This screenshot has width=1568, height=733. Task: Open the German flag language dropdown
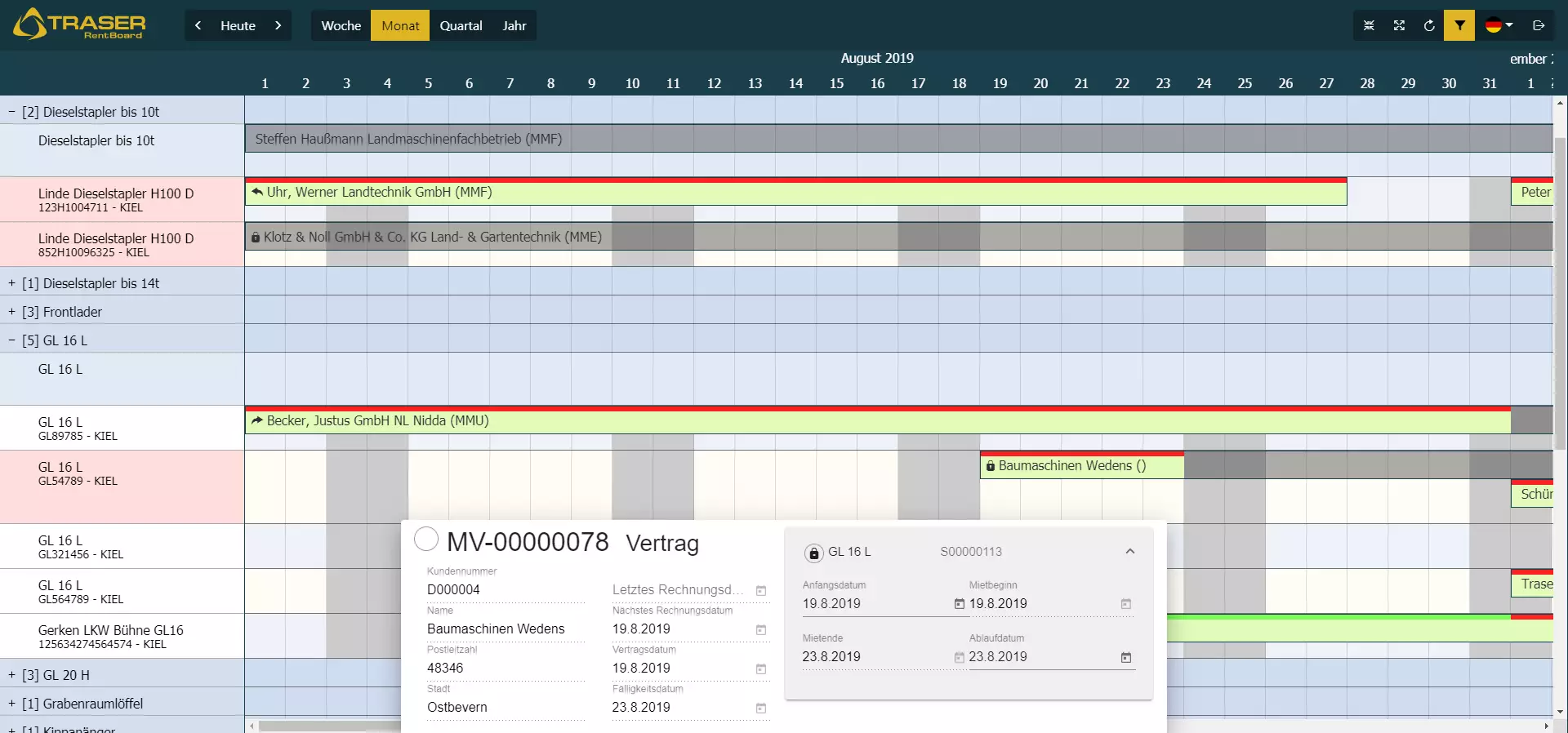click(x=1499, y=25)
